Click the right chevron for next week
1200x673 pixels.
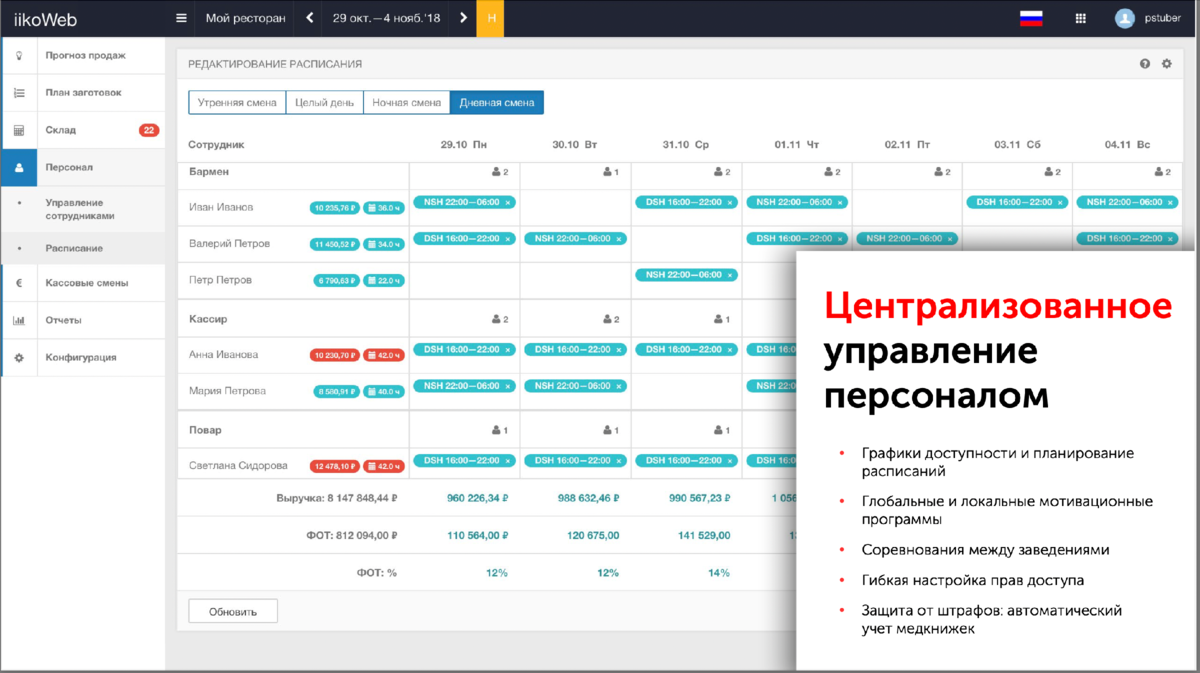click(x=461, y=18)
